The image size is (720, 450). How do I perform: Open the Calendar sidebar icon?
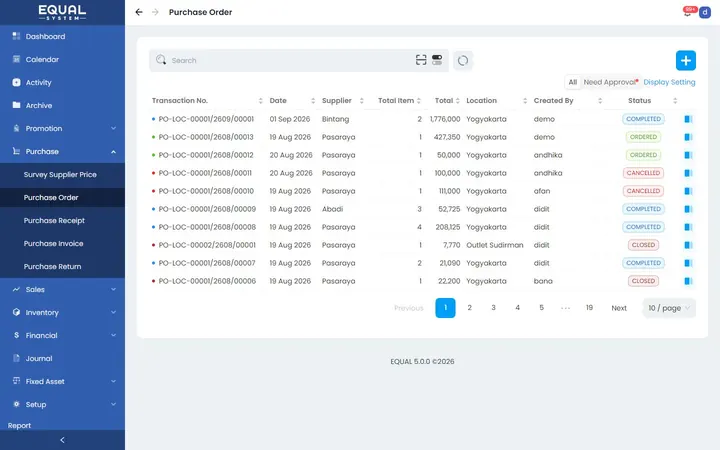[17, 59]
